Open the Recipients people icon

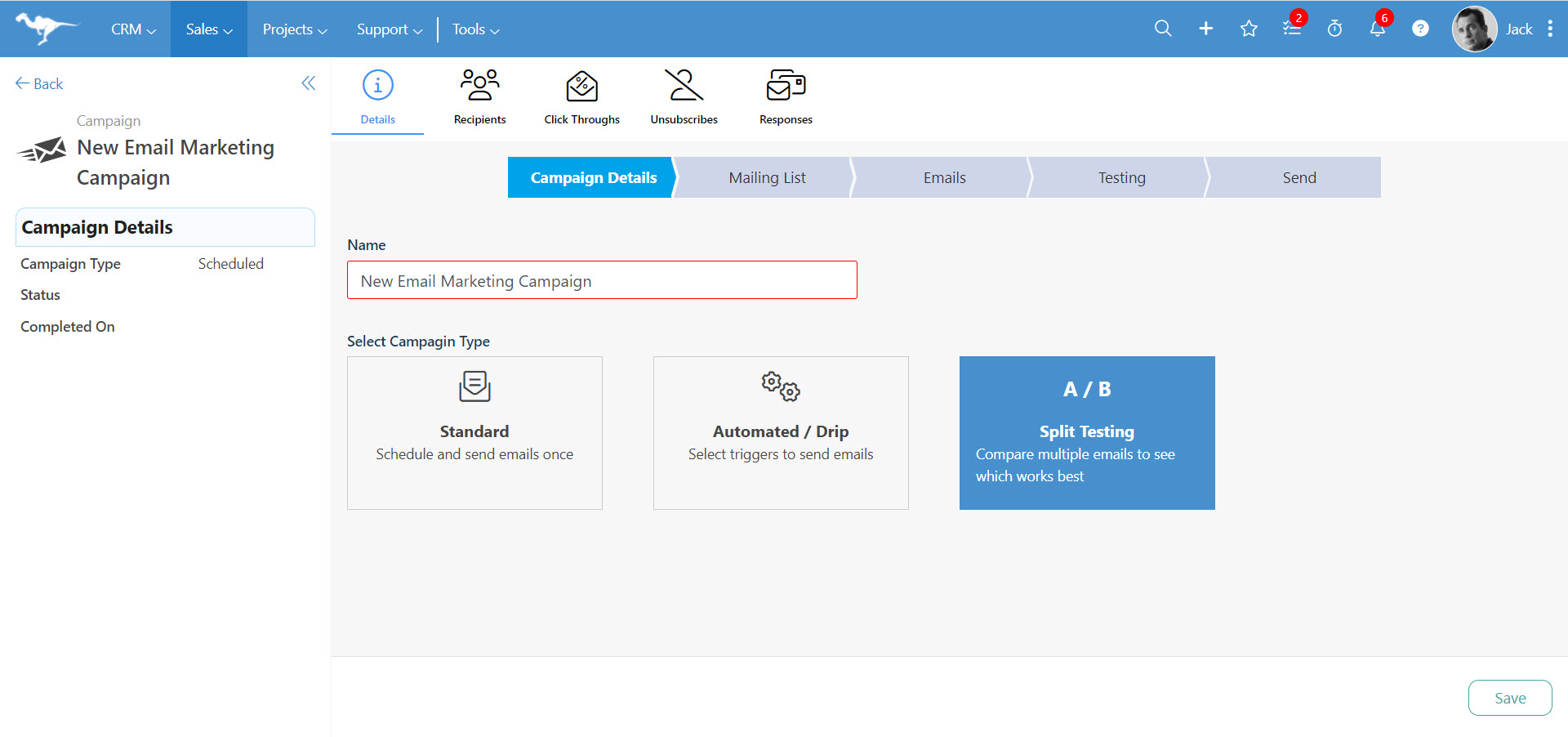(479, 85)
